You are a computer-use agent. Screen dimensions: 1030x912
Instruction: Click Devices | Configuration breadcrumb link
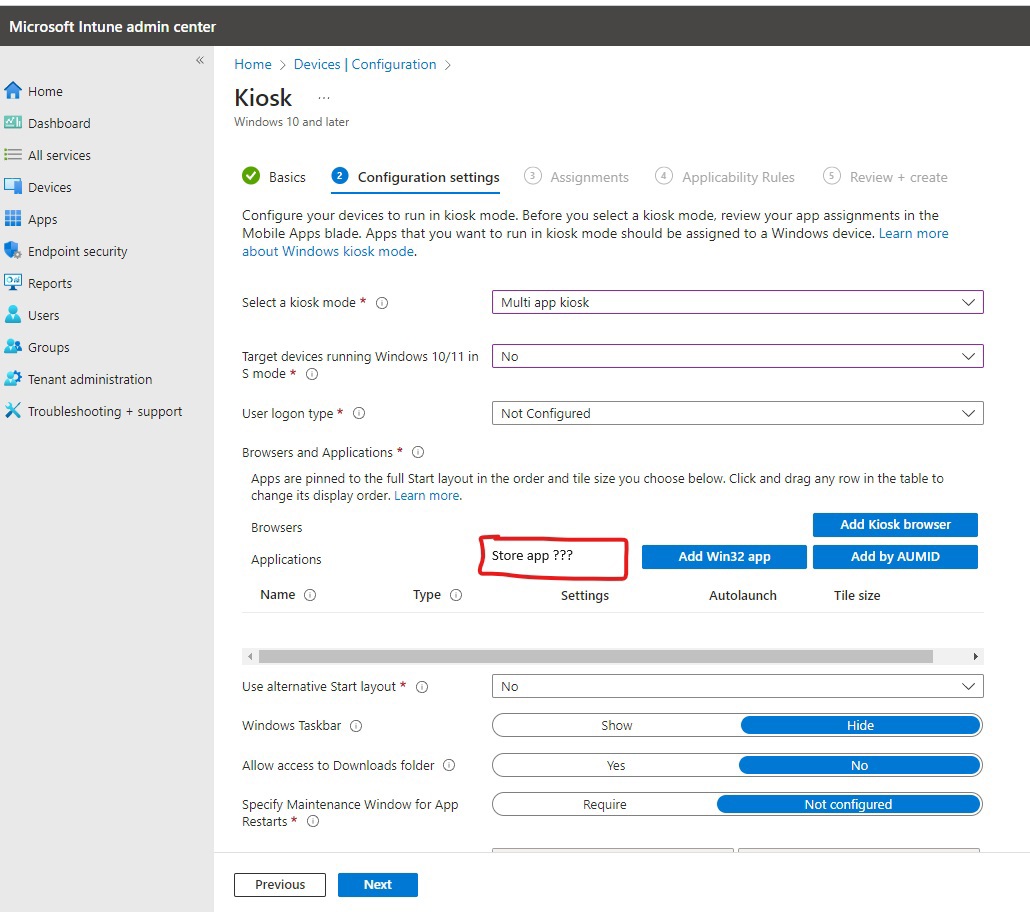(x=365, y=64)
